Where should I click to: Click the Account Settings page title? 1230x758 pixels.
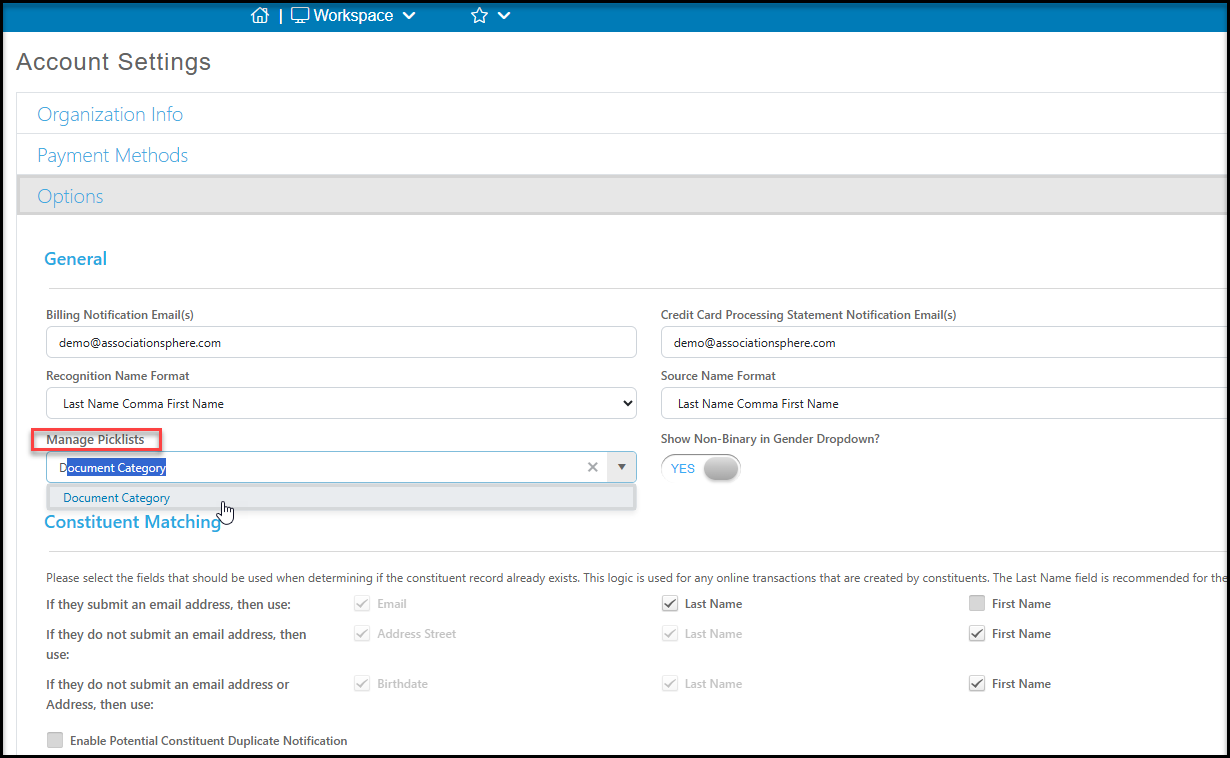[x=114, y=62]
